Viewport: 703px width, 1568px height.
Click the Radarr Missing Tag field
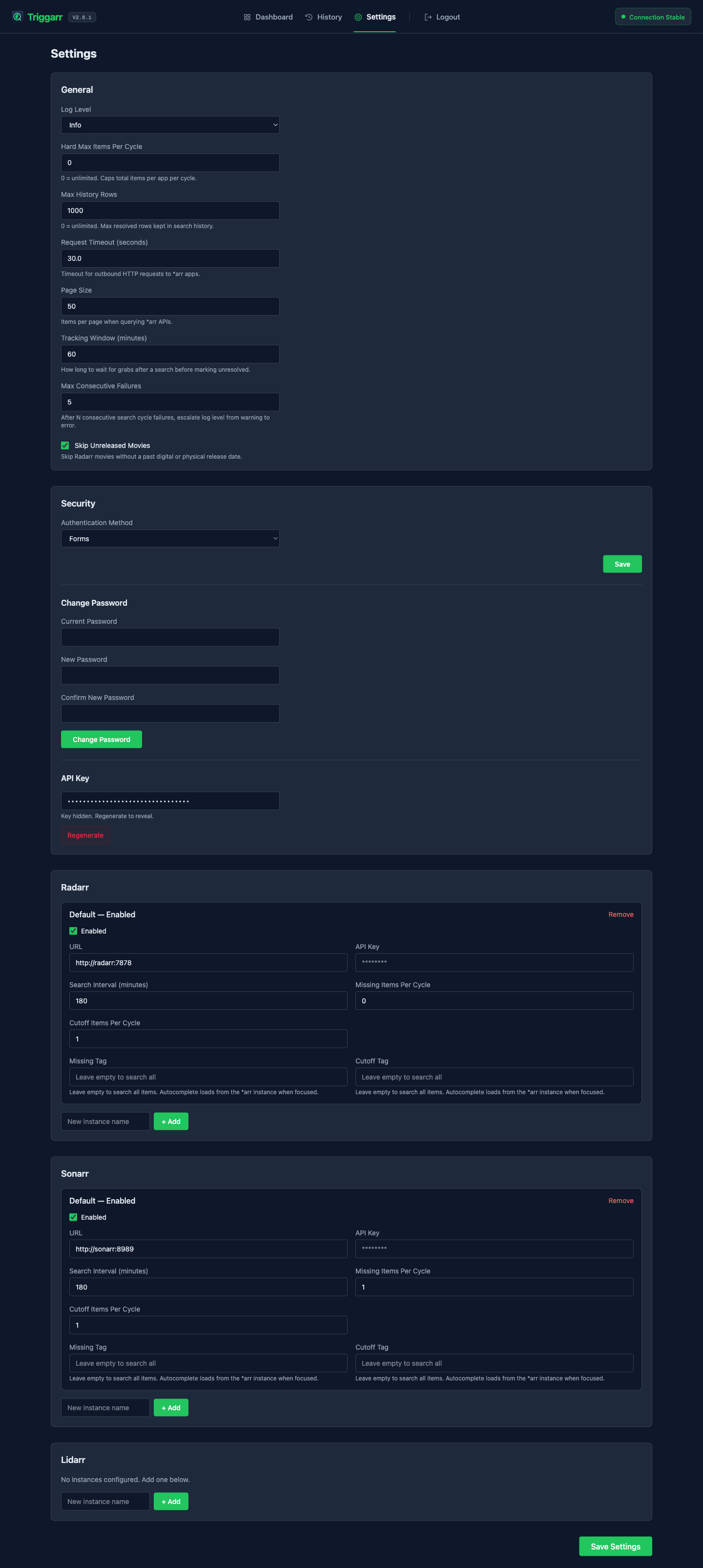pyautogui.click(x=208, y=1077)
